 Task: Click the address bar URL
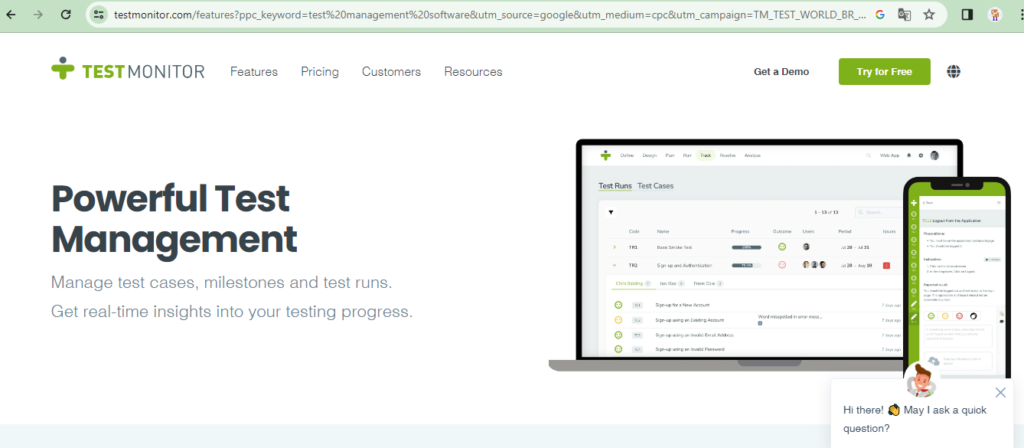(490, 14)
